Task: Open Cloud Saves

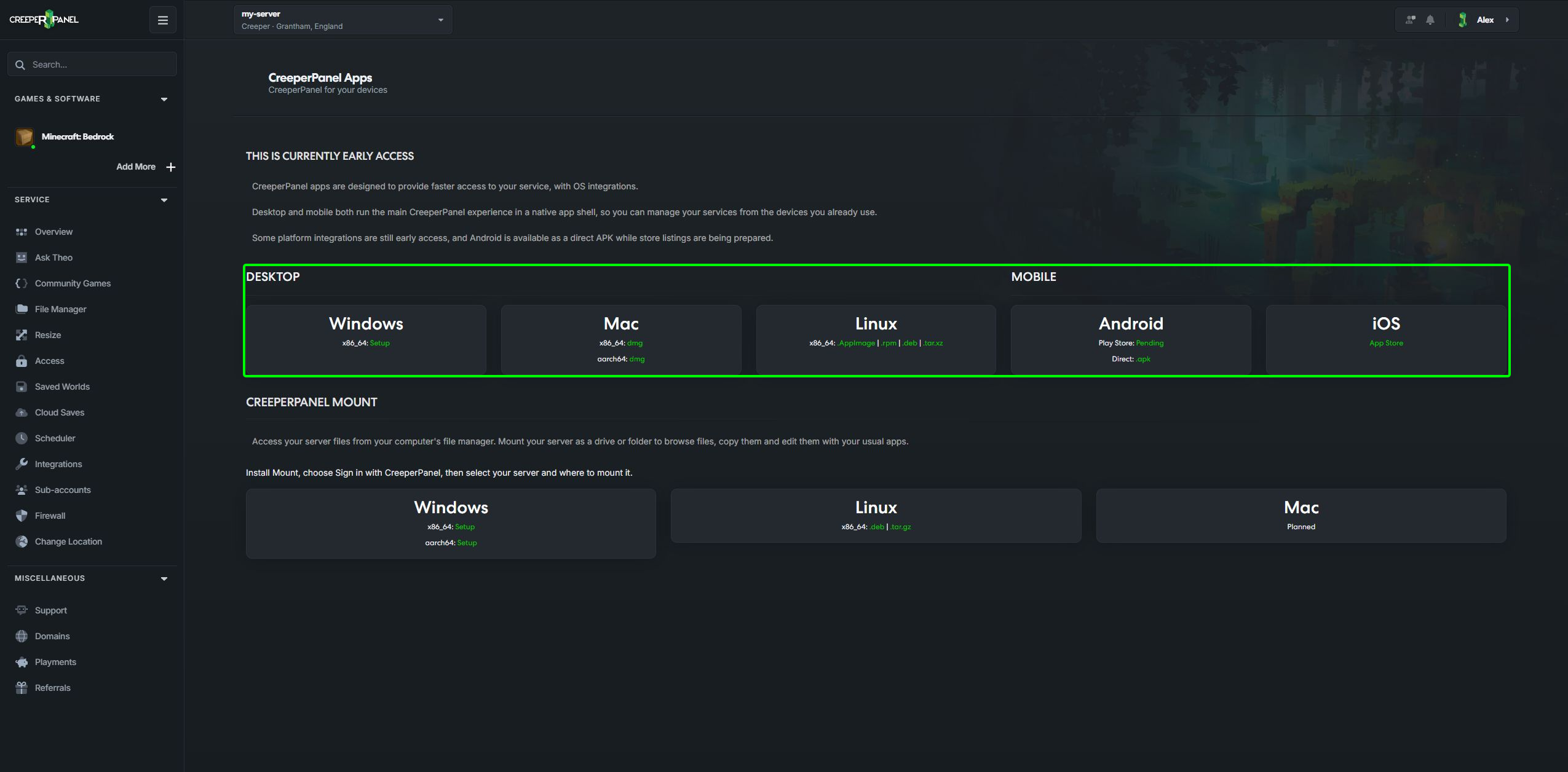Action: click(x=60, y=412)
